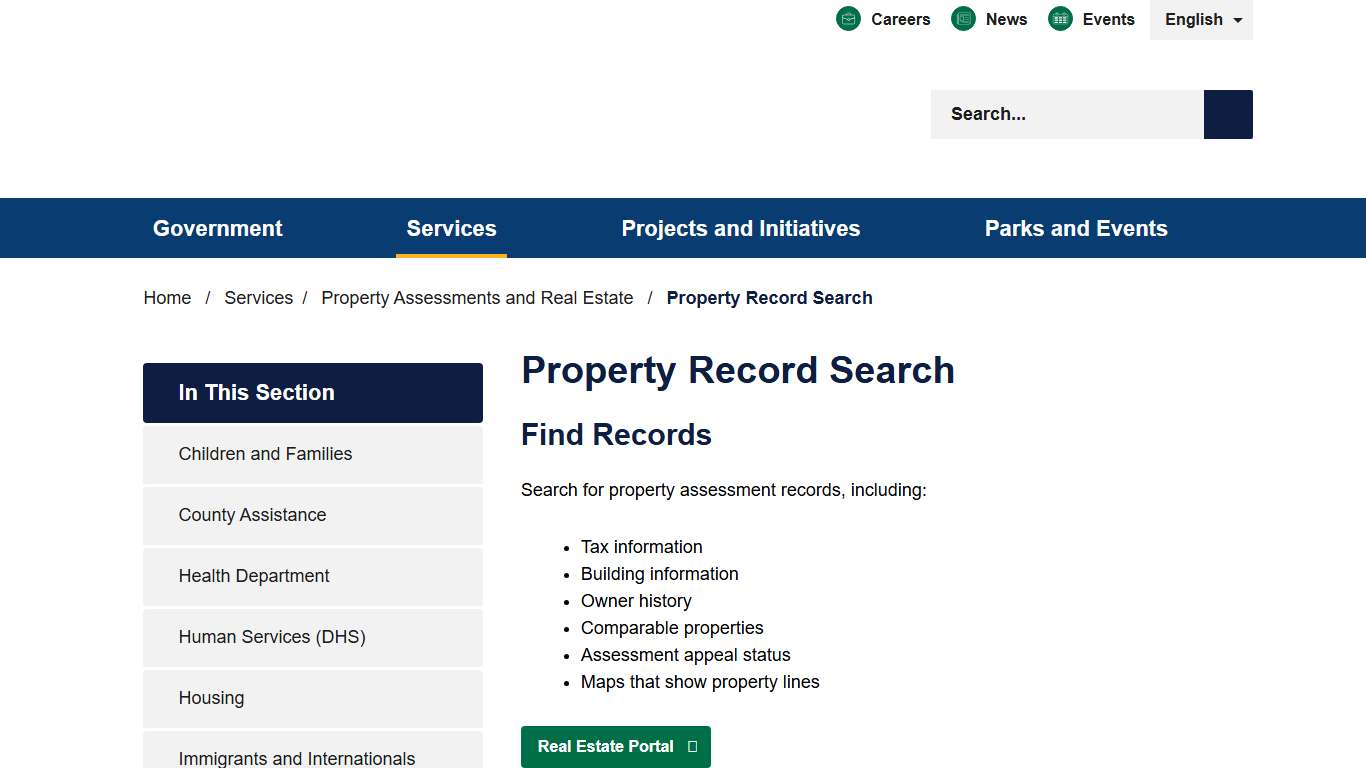Image resolution: width=1366 pixels, height=768 pixels.
Task: Open the Government navigation menu
Action: pyautogui.click(x=217, y=228)
